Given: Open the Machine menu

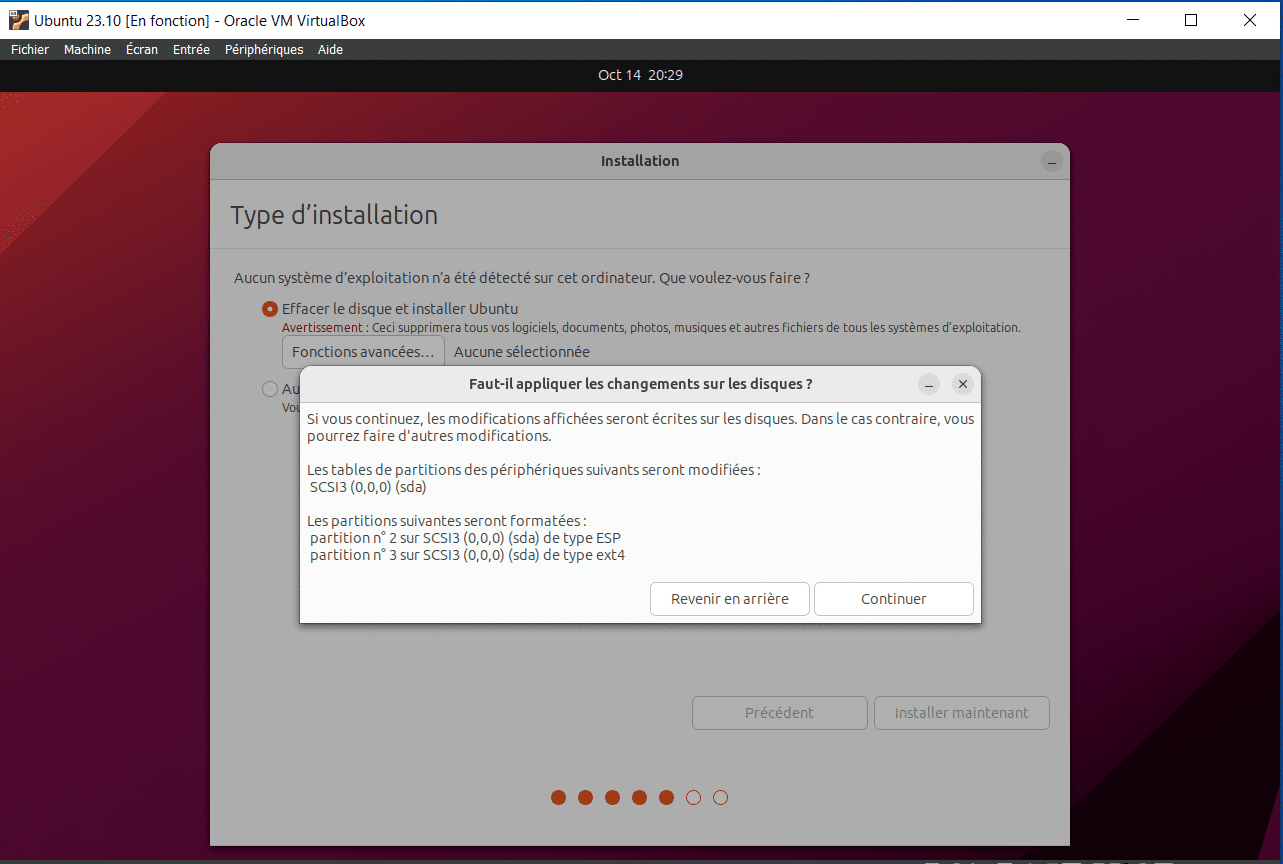Looking at the screenshot, I should click(x=87, y=49).
